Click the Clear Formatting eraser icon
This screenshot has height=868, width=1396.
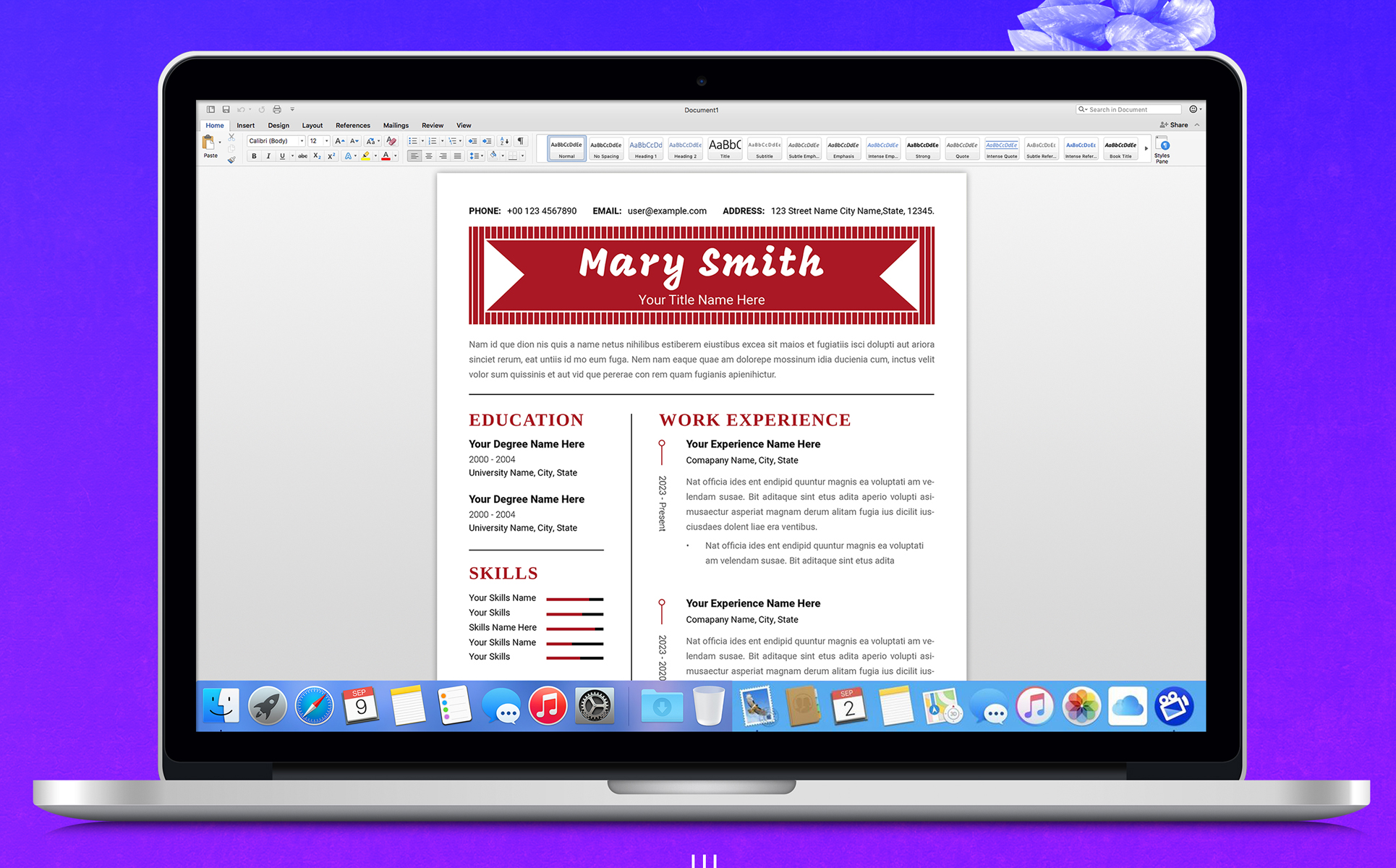(391, 141)
